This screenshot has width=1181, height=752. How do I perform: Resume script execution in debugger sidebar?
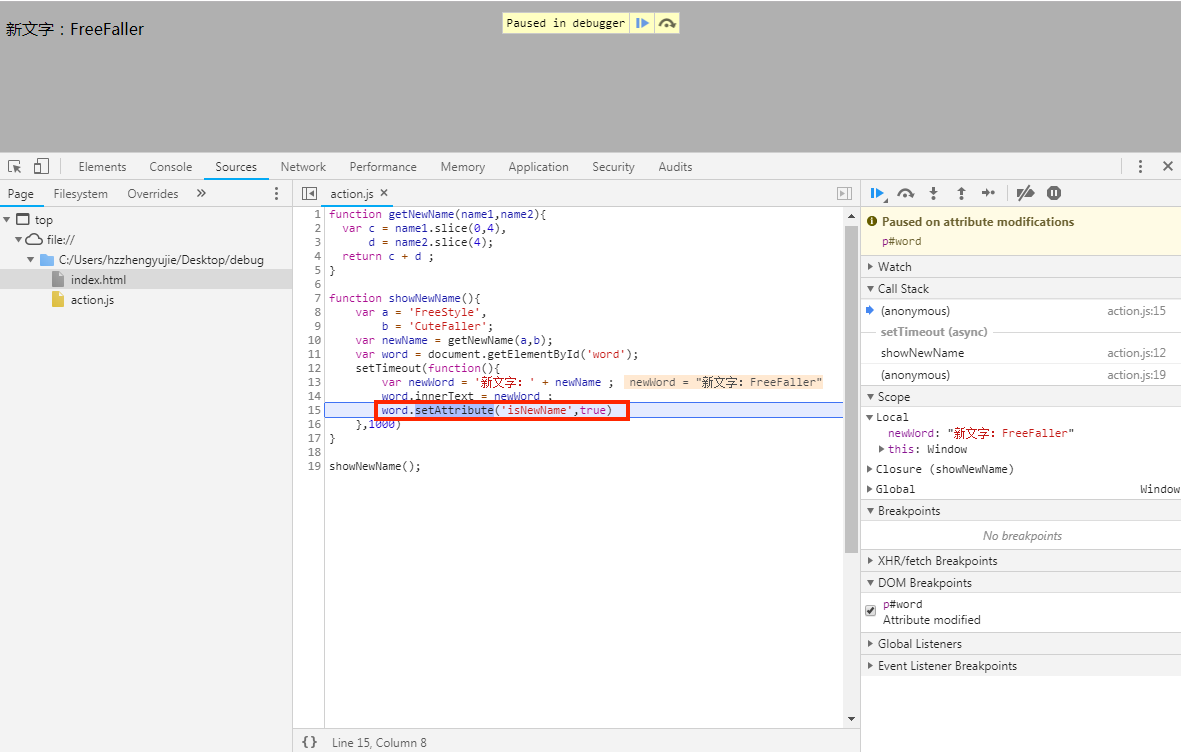click(x=877, y=193)
